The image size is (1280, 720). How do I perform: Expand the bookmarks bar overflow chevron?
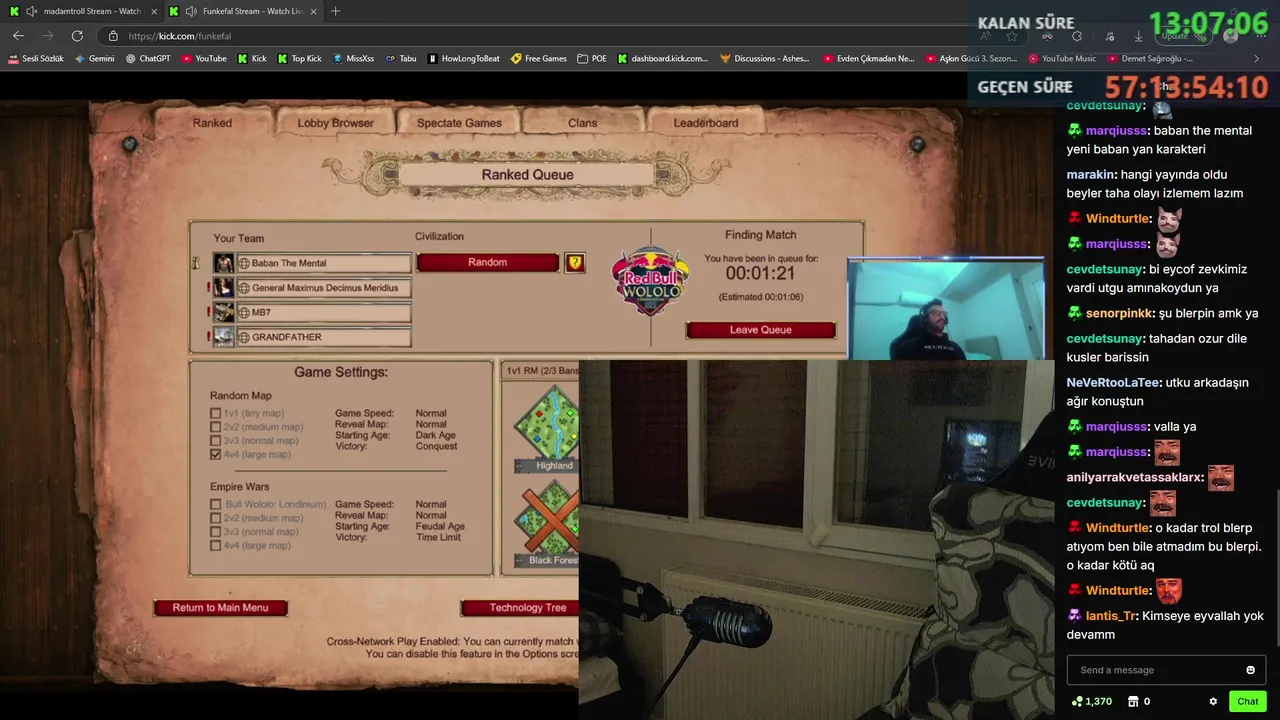coord(1257,58)
